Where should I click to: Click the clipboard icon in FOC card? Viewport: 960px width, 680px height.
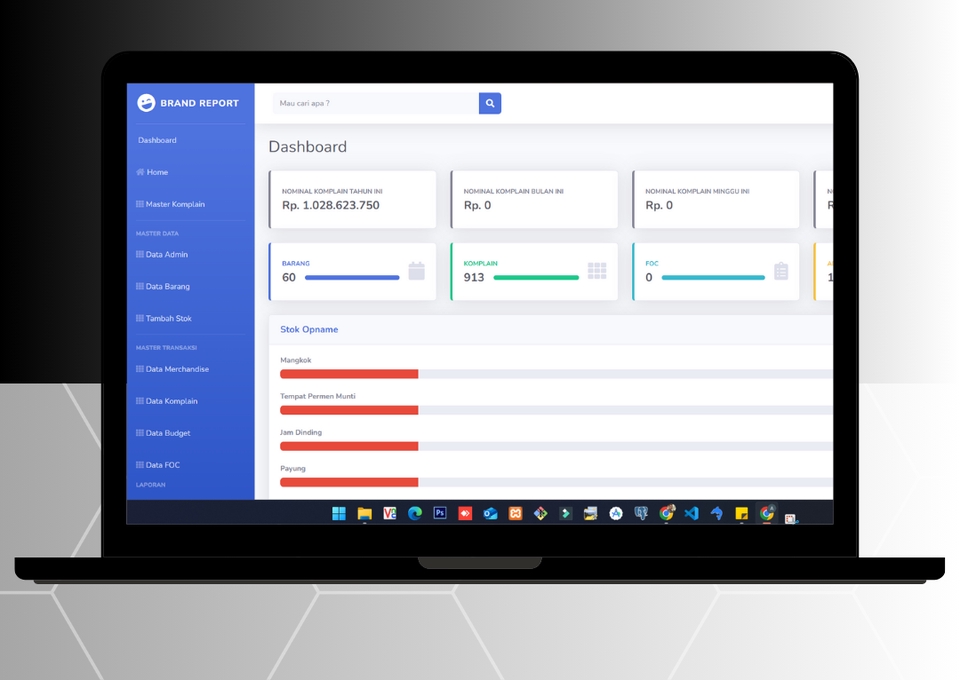tap(781, 271)
